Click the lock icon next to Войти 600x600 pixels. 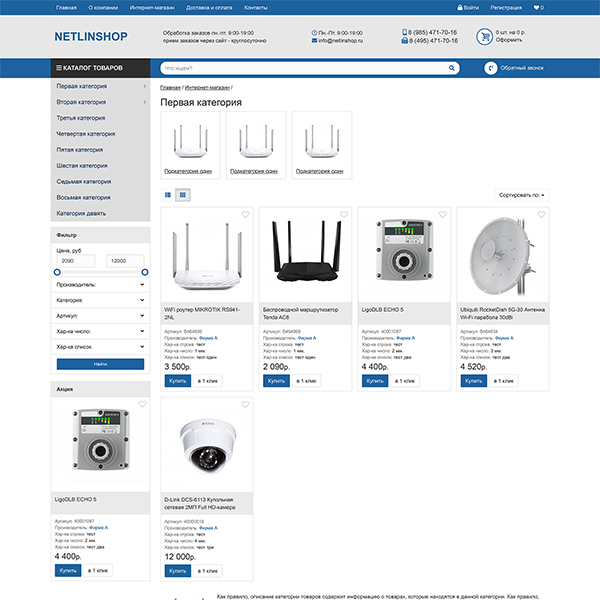tap(460, 7)
